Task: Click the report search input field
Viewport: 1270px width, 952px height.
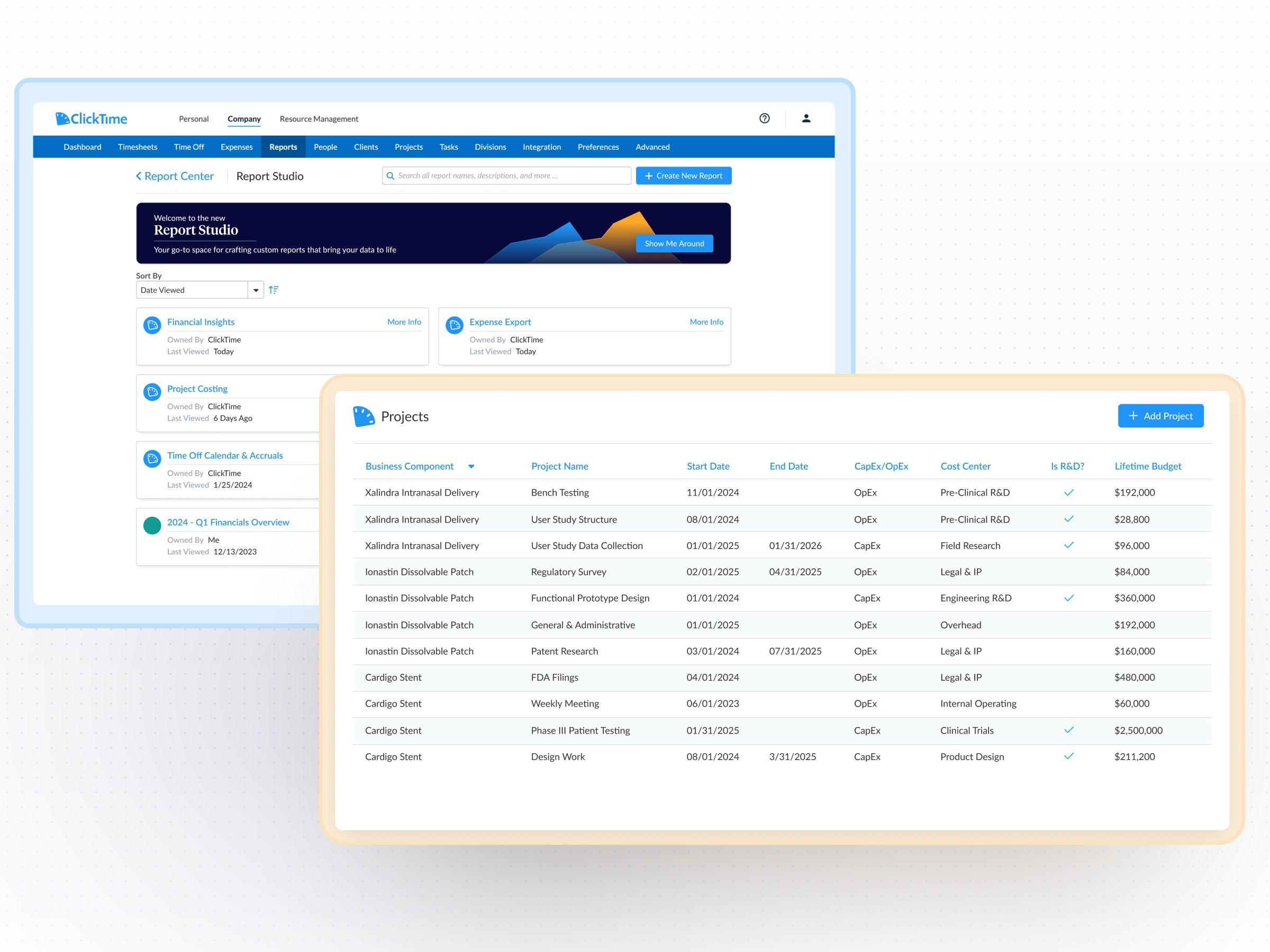Action: (x=506, y=176)
